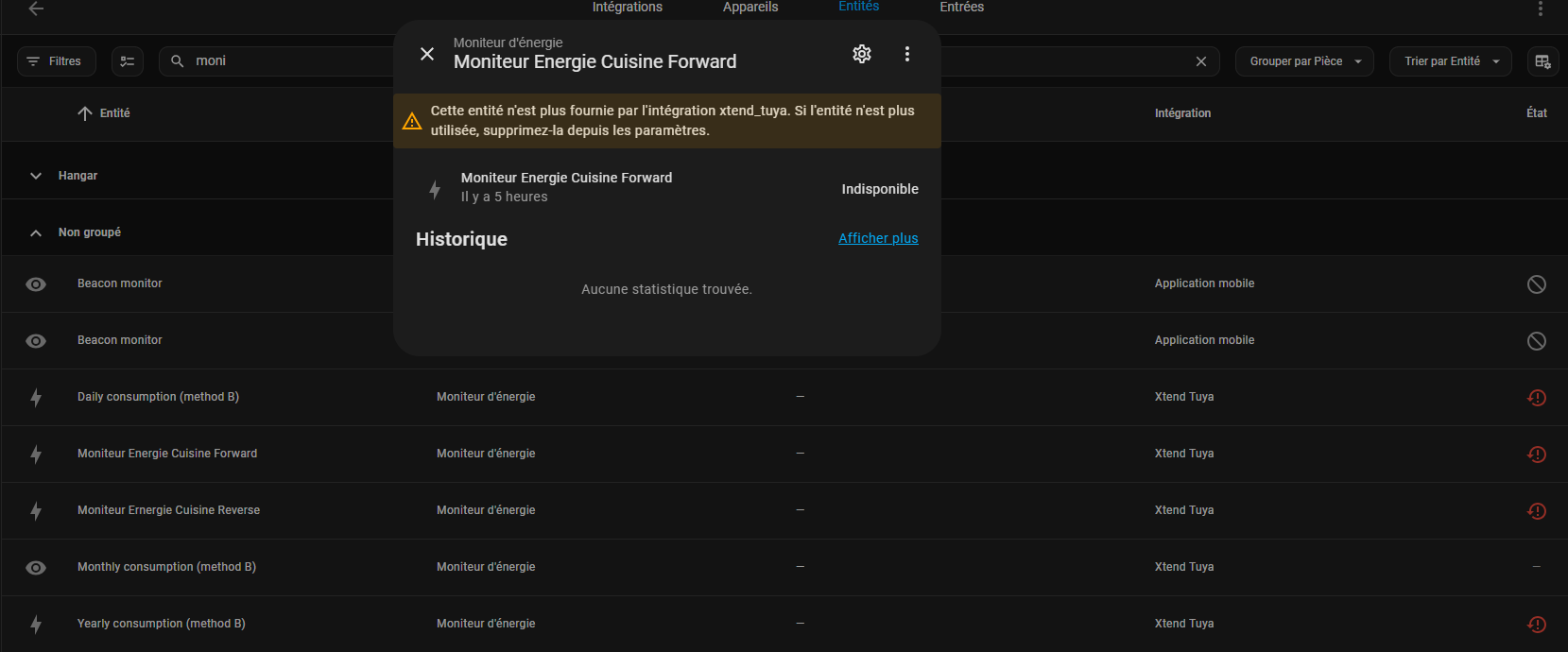
Task: Click Afficher plus history link
Action: click(x=877, y=238)
